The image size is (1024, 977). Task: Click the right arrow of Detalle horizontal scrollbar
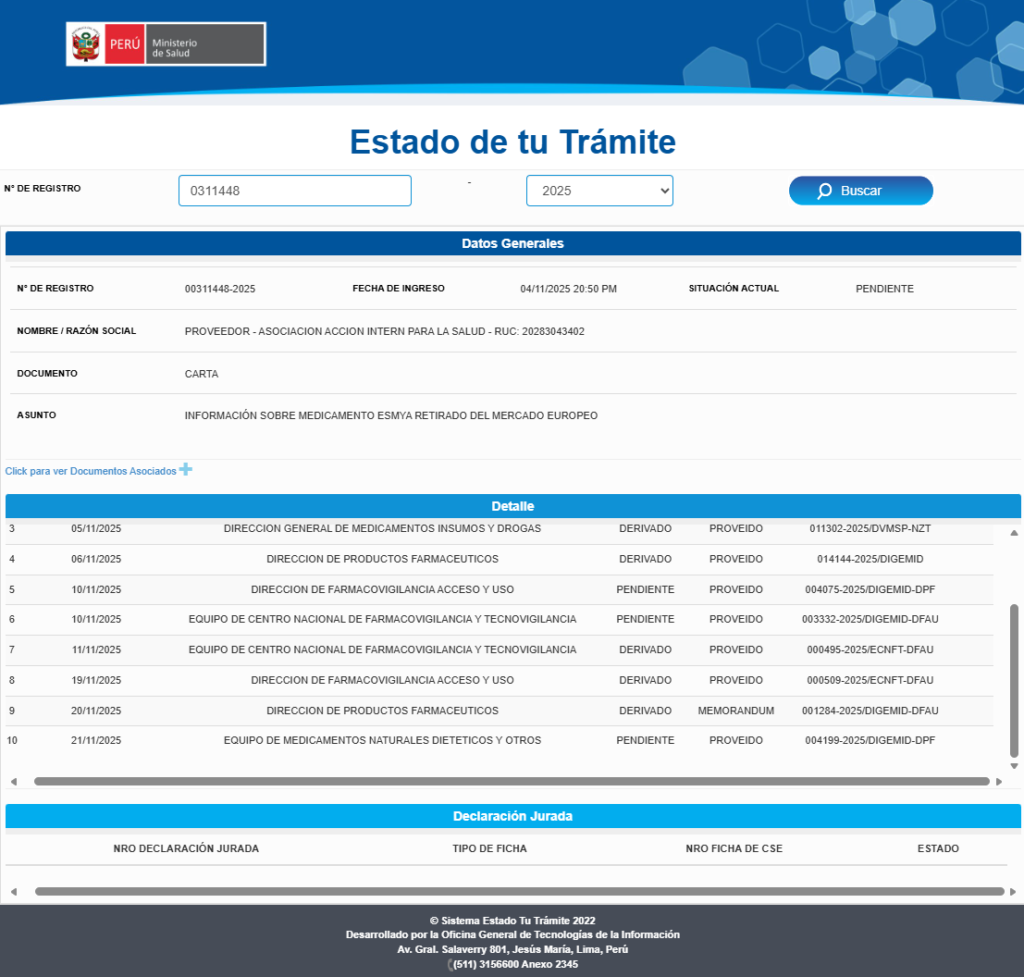[999, 782]
